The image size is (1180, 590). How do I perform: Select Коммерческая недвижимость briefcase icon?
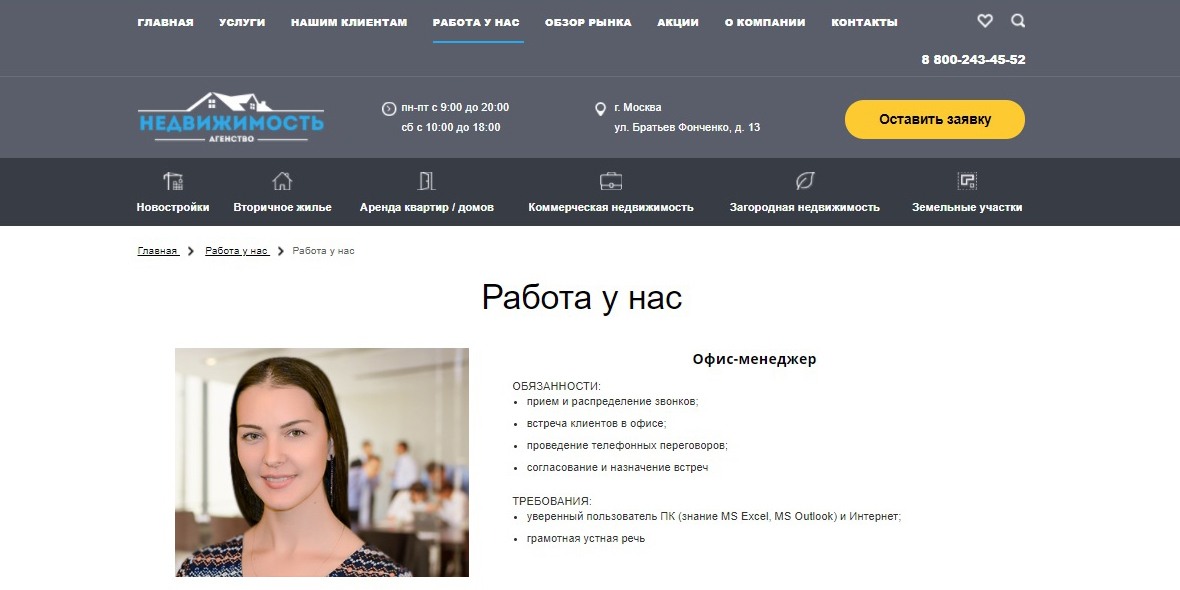pos(610,181)
